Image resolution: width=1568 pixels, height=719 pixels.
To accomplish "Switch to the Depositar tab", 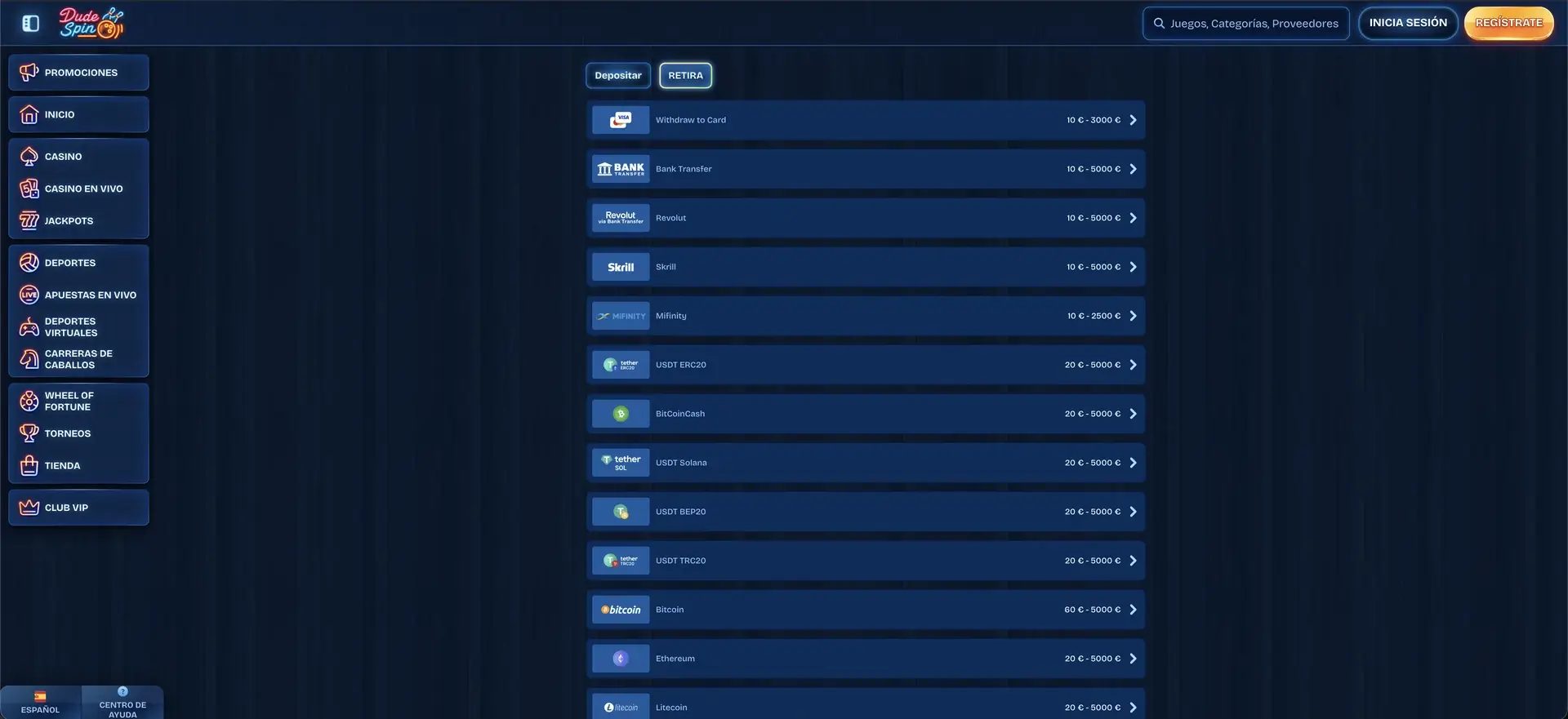I will click(618, 75).
